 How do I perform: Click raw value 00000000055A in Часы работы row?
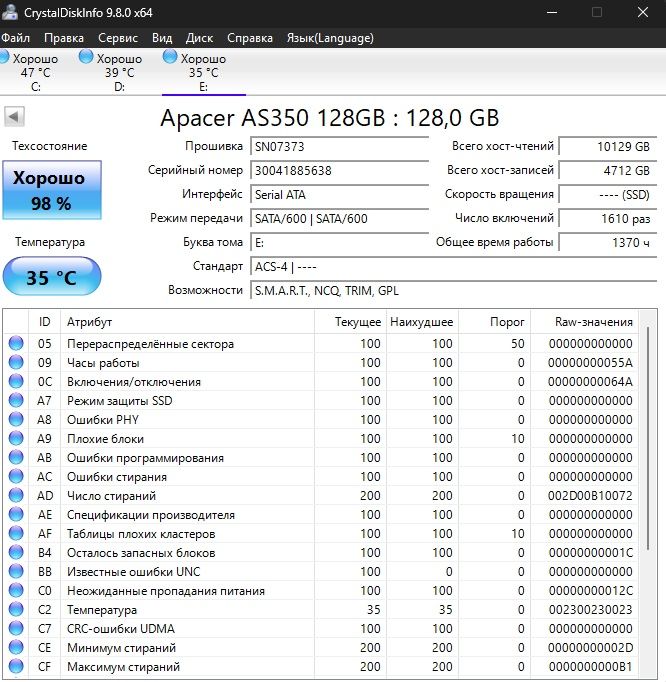point(590,362)
